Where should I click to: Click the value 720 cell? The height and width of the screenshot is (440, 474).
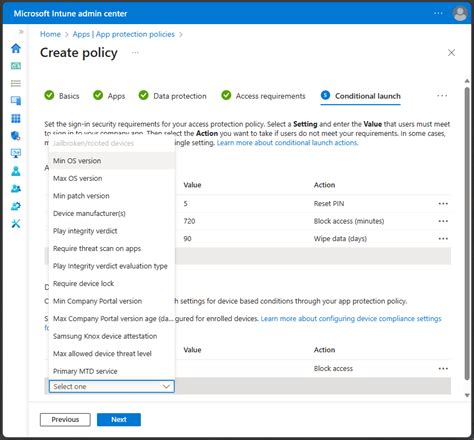(x=189, y=221)
